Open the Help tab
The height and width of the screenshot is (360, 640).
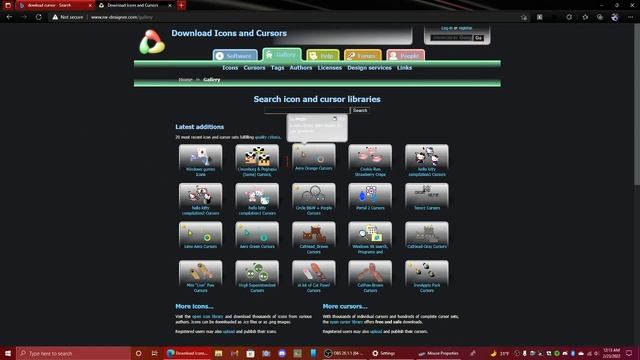322,56
